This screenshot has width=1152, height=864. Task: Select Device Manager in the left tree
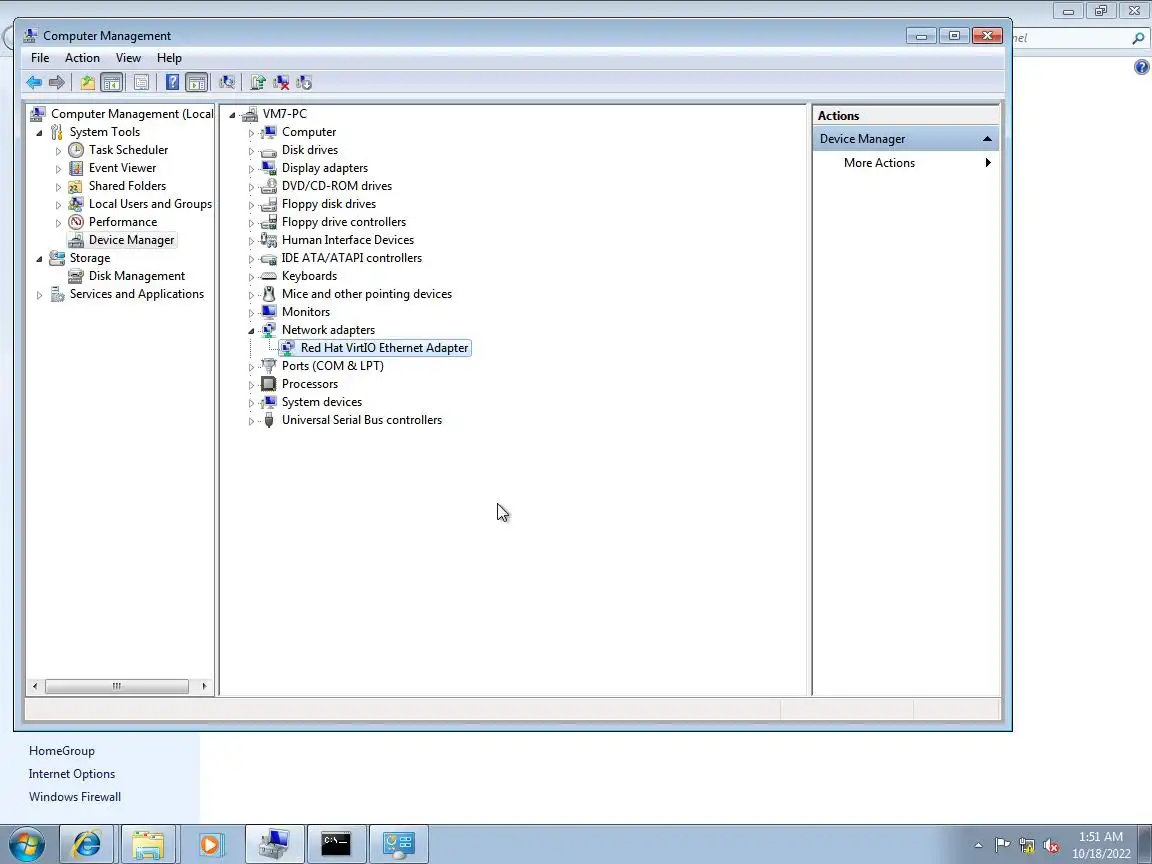pos(132,240)
